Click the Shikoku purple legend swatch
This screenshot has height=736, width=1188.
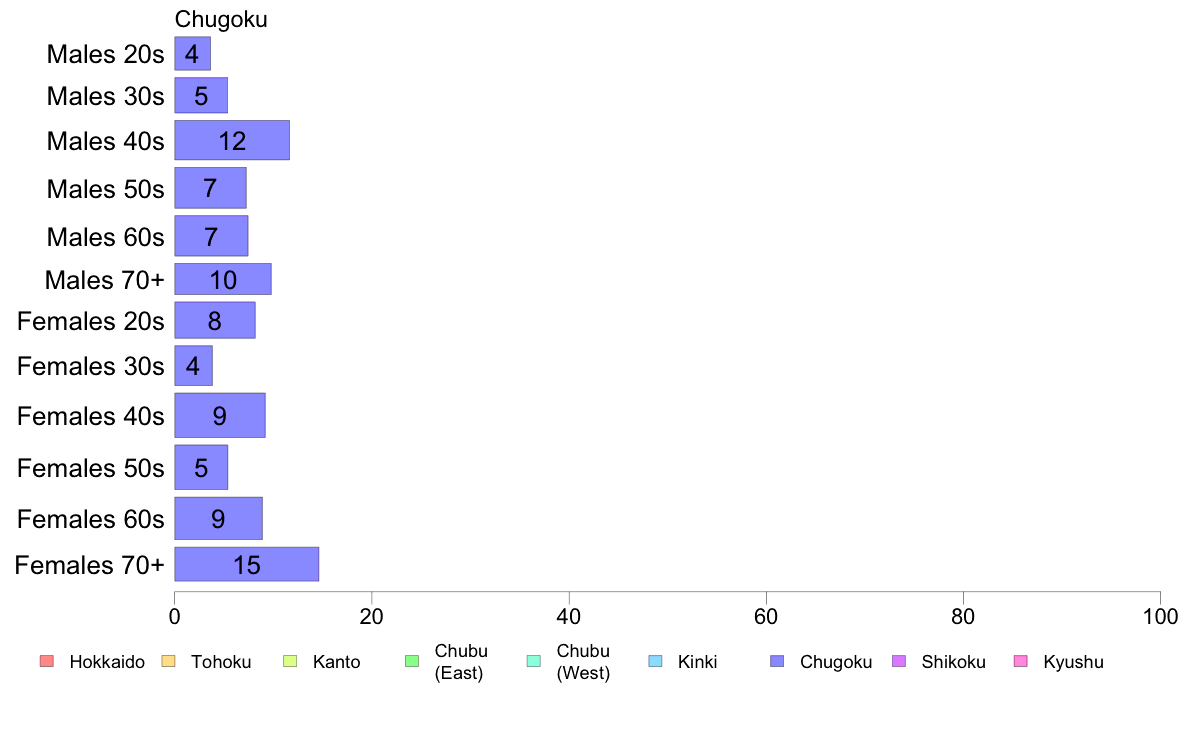(x=899, y=661)
